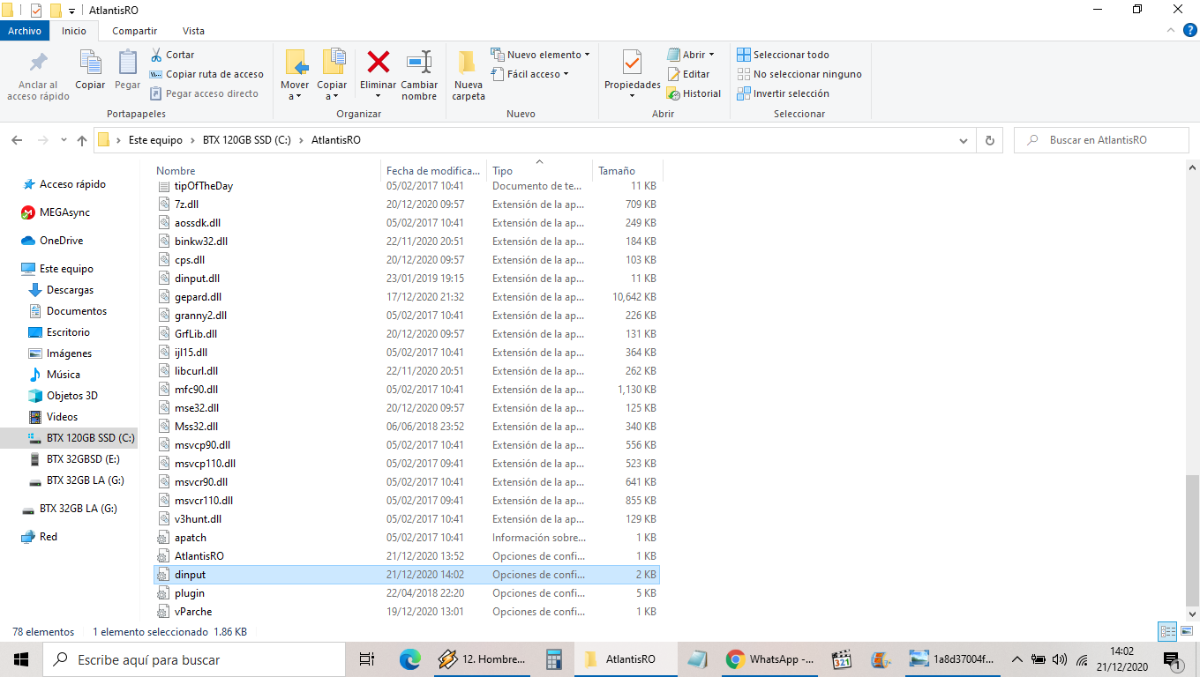Select the AtlantisRO config file
This screenshot has width=1200, height=677.
coord(407,556)
